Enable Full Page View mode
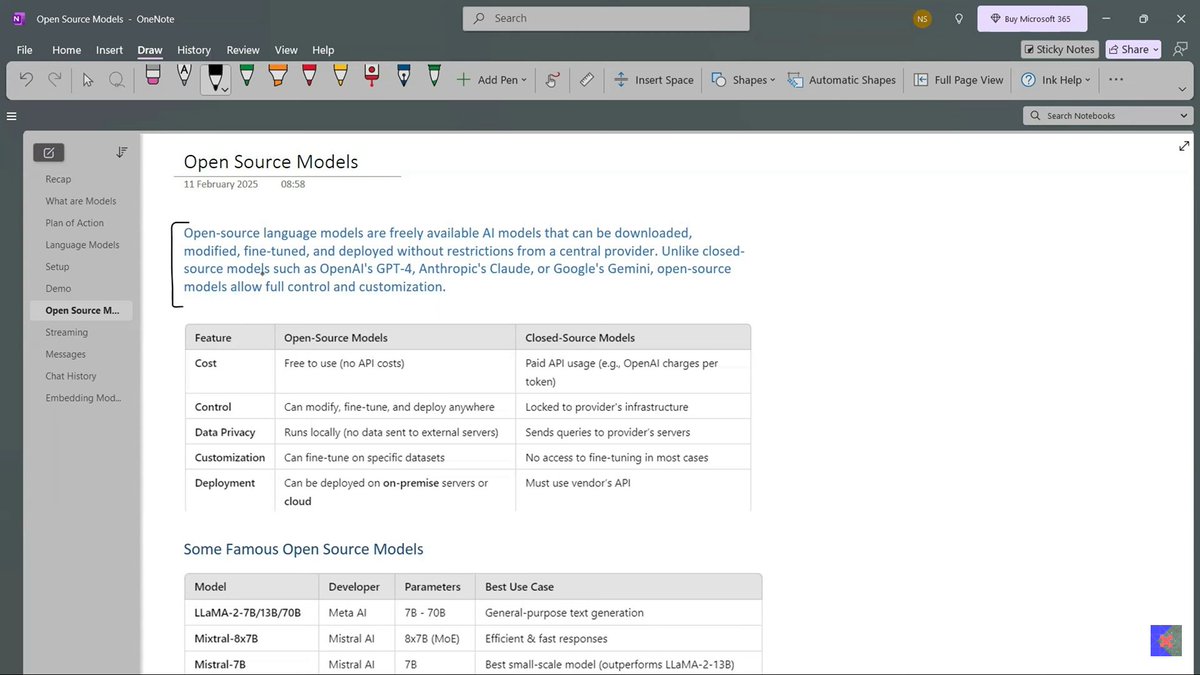Image resolution: width=1200 pixels, height=675 pixels. pos(957,79)
